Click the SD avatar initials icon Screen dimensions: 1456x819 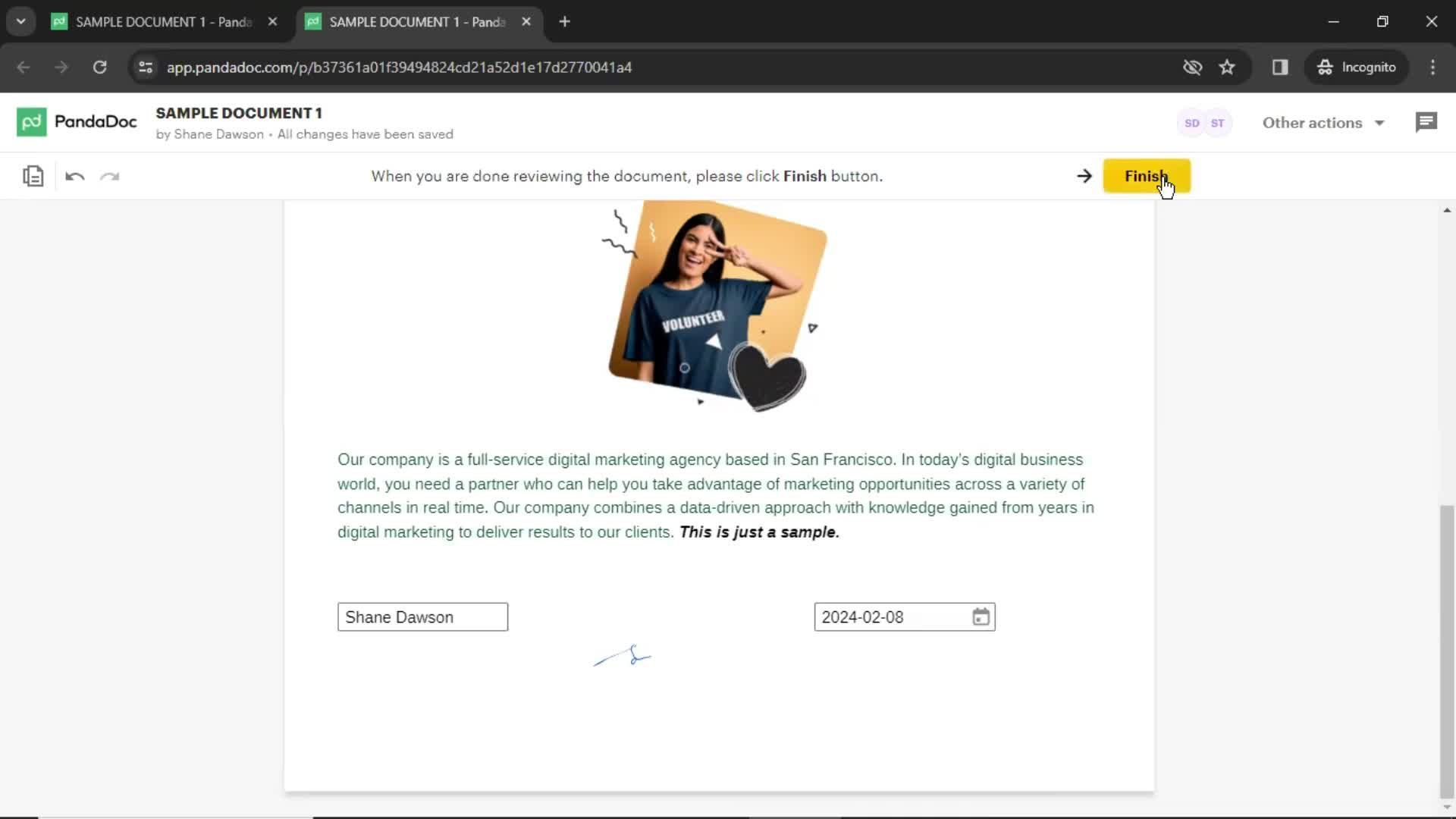[x=1192, y=121]
